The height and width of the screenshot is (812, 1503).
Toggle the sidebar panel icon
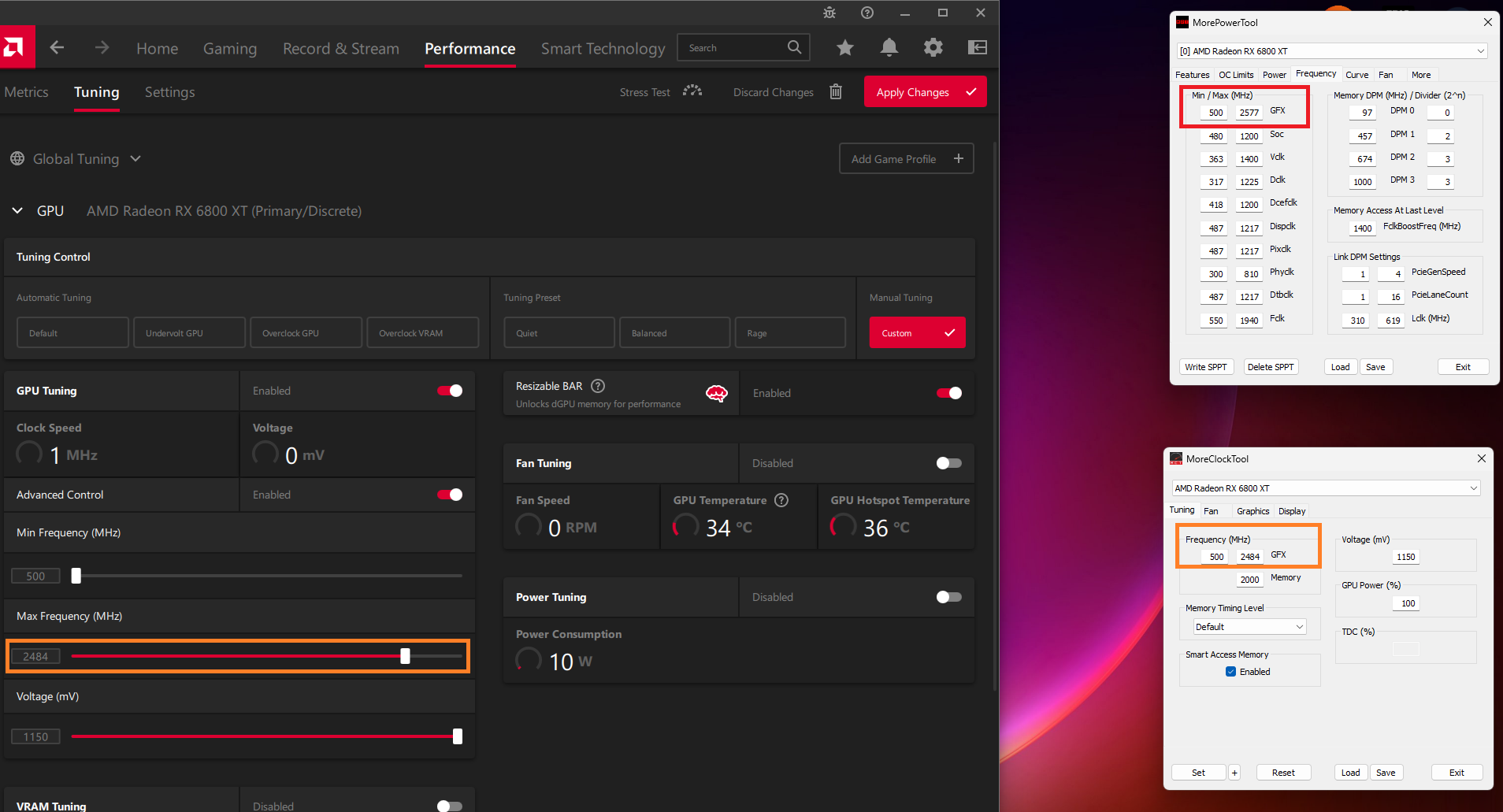click(x=978, y=48)
